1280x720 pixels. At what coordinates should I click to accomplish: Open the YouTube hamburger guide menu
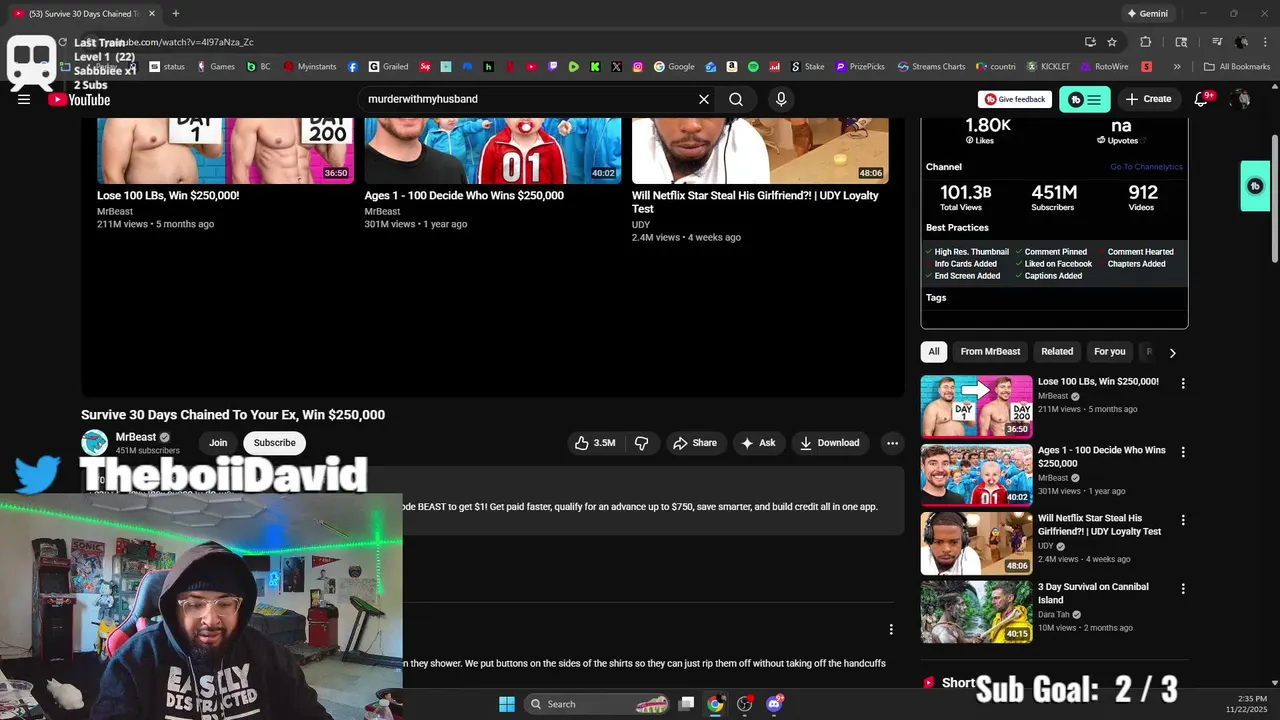[24, 99]
